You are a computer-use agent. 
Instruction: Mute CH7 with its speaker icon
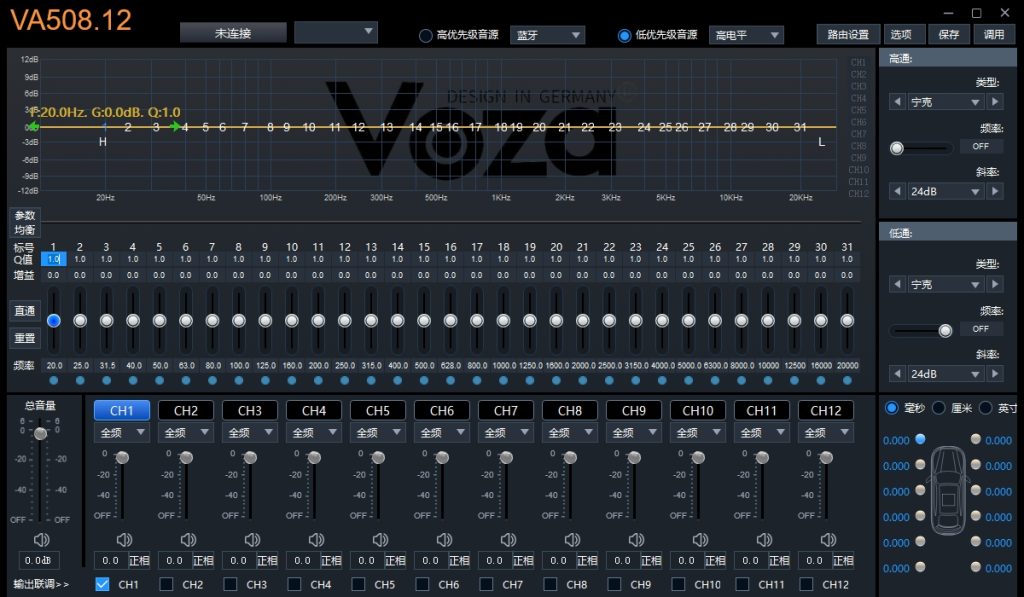point(508,540)
